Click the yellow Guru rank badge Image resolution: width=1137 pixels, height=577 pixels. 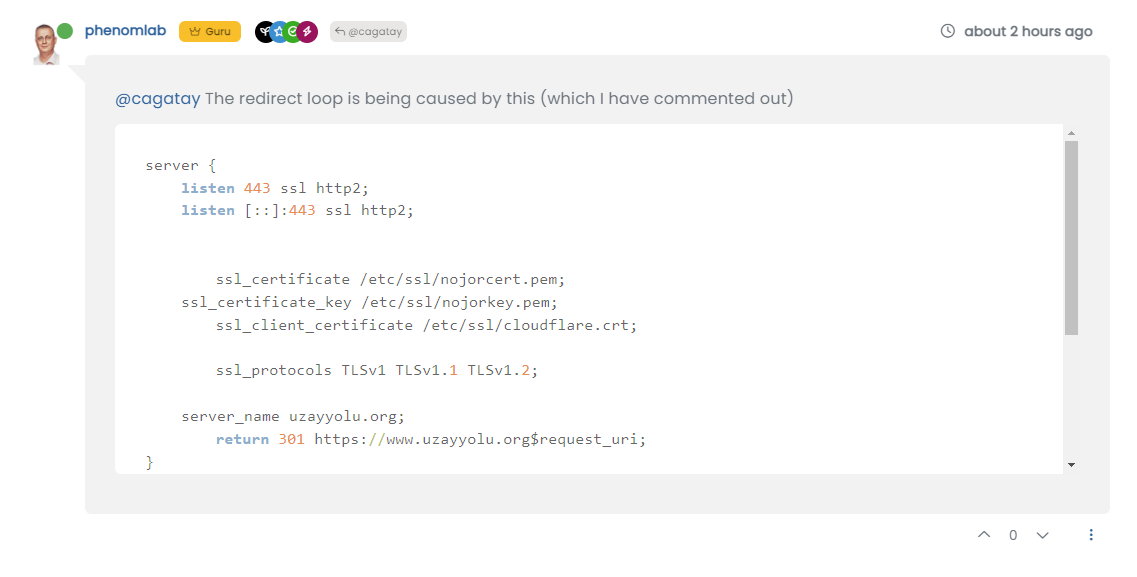point(210,32)
